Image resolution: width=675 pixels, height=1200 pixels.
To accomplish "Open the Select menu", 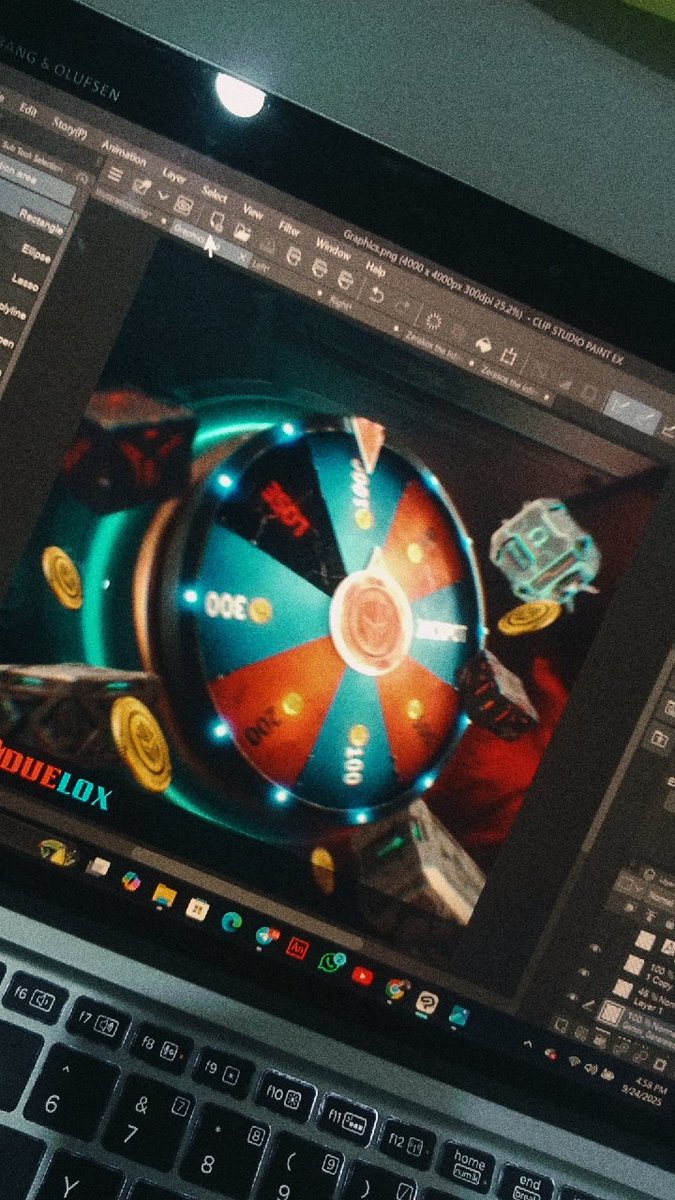I will pos(214,192).
